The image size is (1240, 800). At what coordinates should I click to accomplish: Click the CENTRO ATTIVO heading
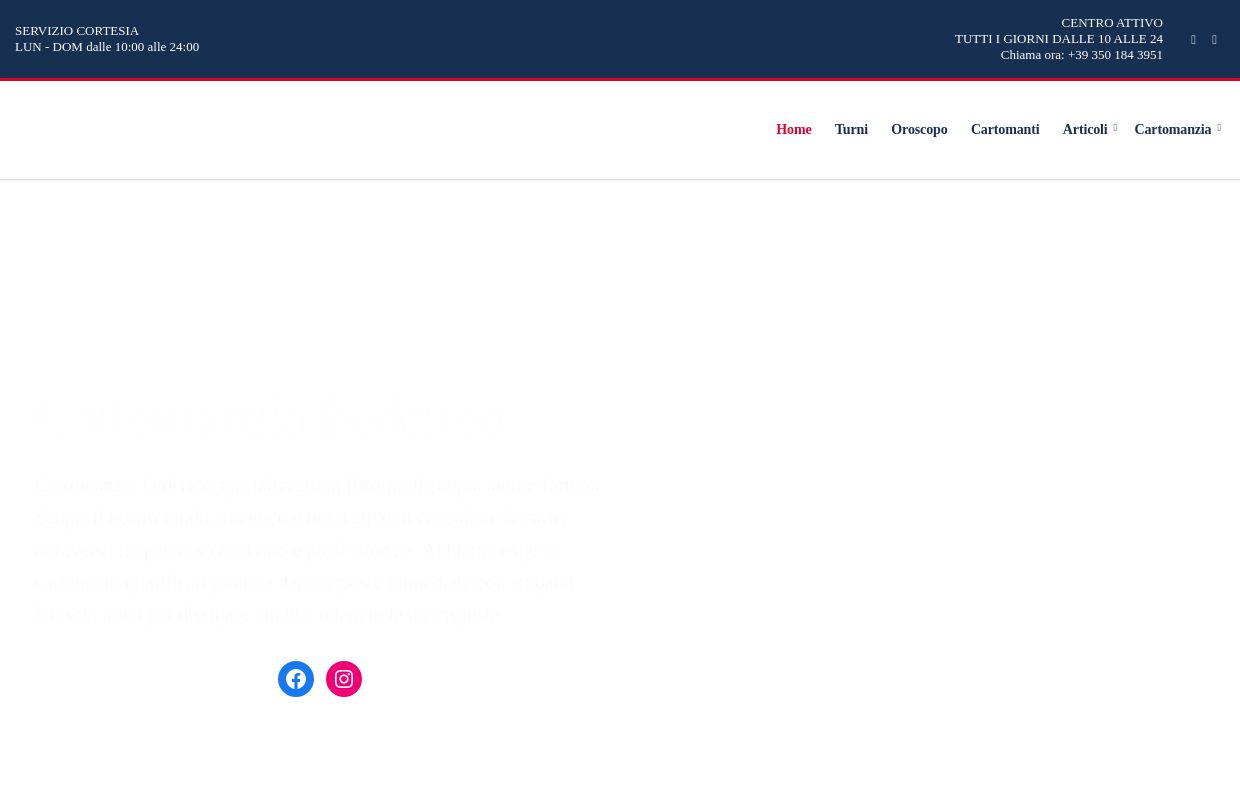(1111, 23)
